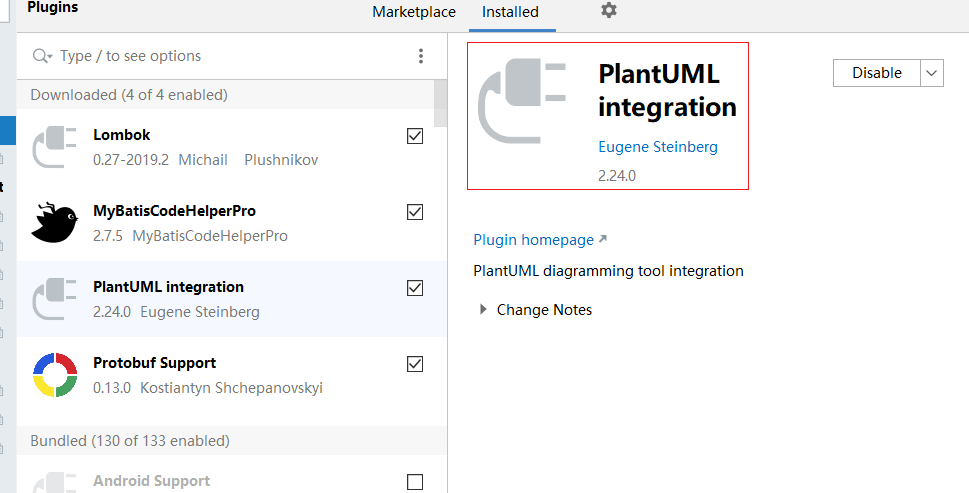The height and width of the screenshot is (493, 969).
Task: Select the Installed tab
Action: coord(510,12)
